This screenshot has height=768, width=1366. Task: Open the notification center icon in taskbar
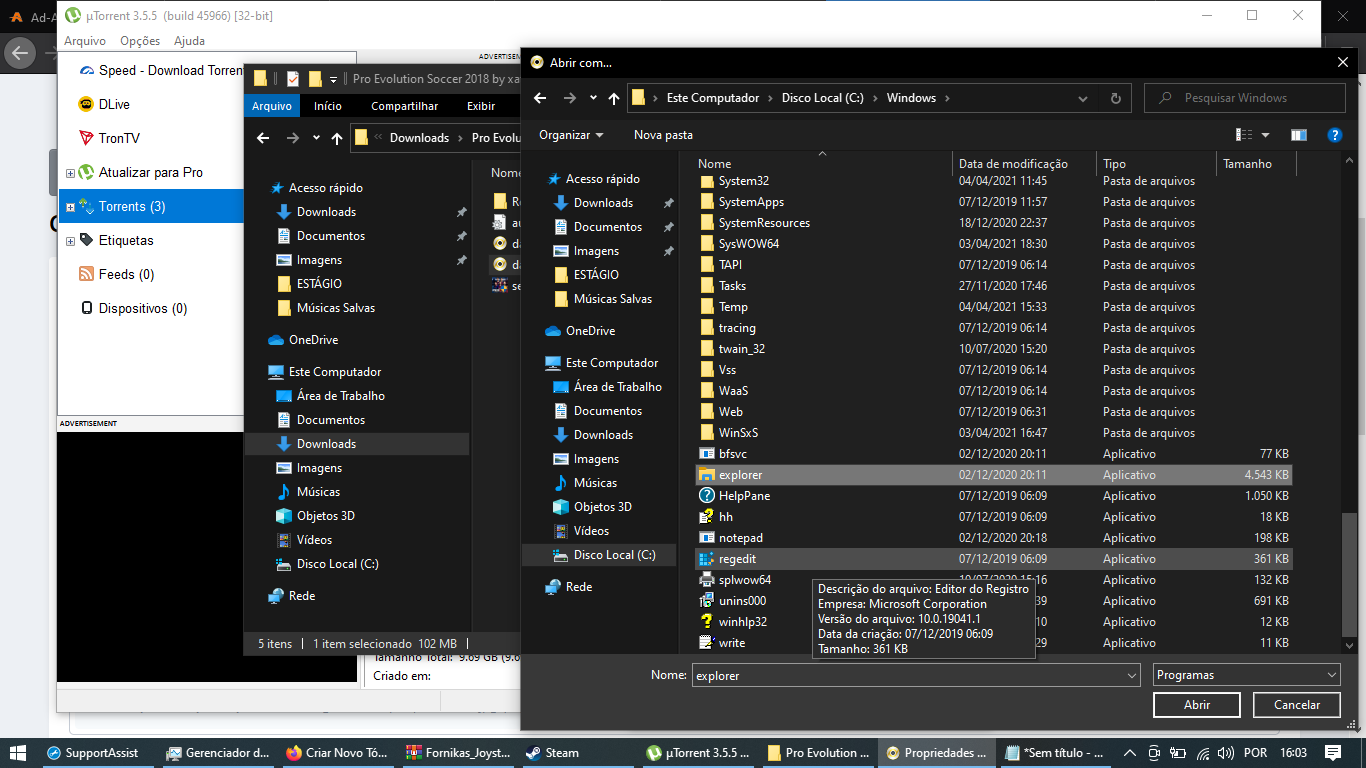pyautogui.click(x=1332, y=753)
